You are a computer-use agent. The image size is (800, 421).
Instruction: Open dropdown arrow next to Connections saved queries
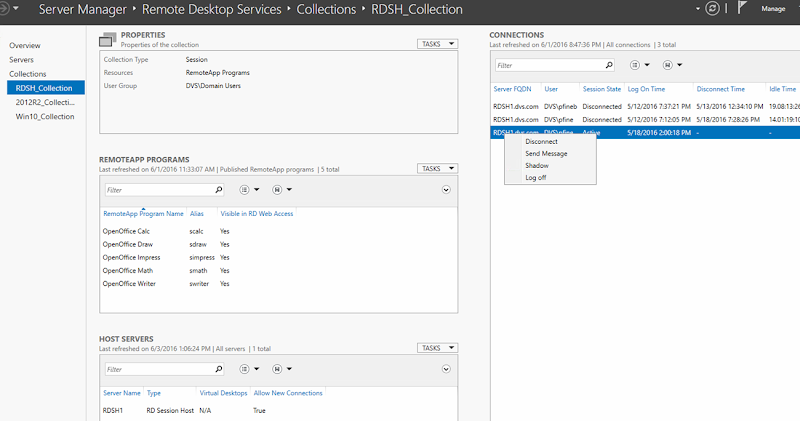click(x=680, y=65)
